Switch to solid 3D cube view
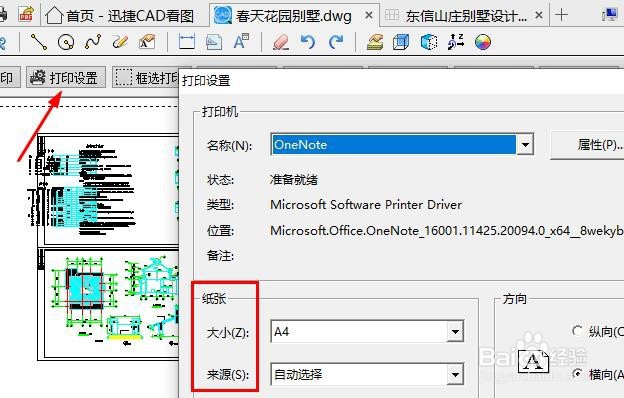This screenshot has width=624, height=398. [x=401, y=42]
